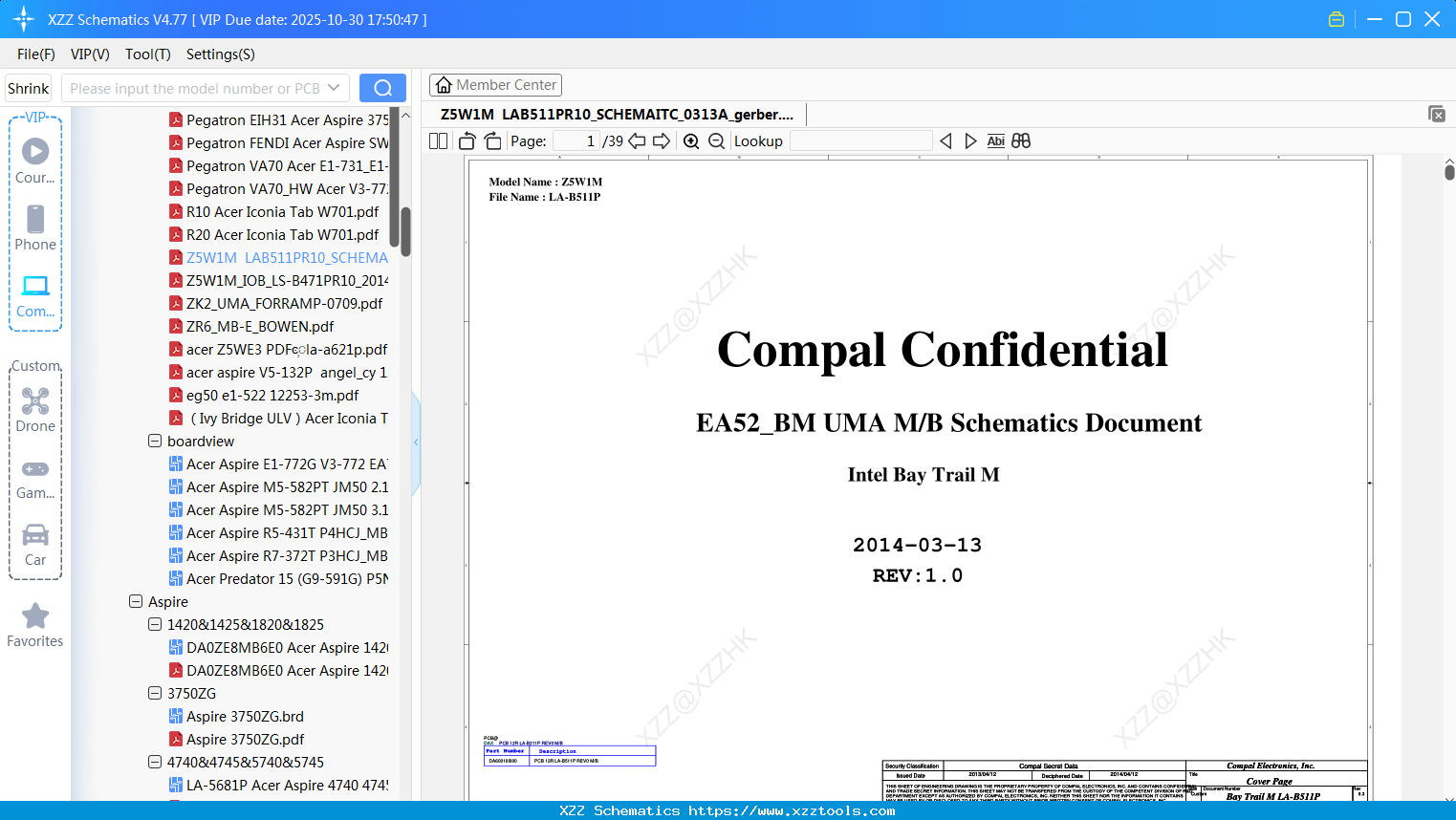Click the search button beside model input
1456x820 pixels.
coord(382,88)
